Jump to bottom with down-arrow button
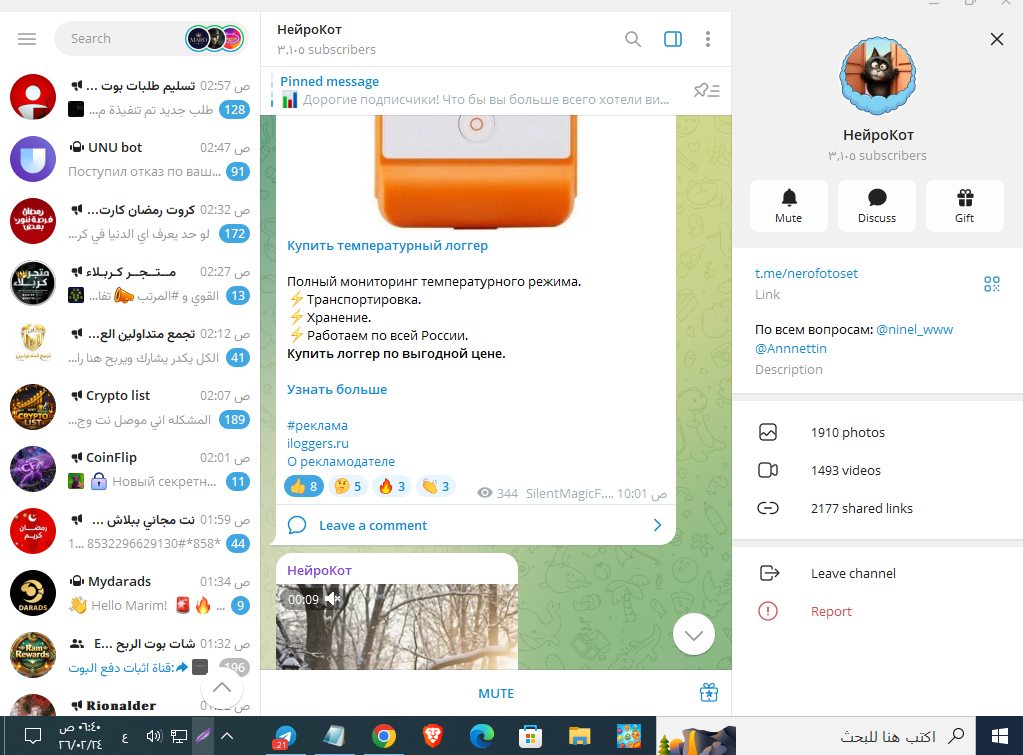This screenshot has width=1023, height=755. pyautogui.click(x=694, y=634)
